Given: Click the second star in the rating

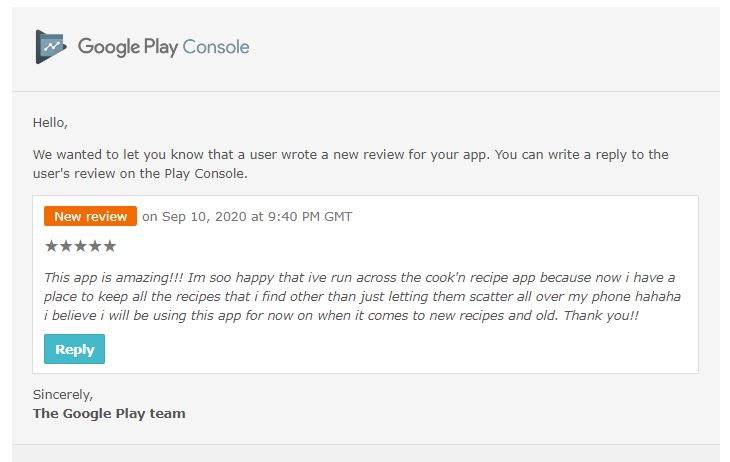Looking at the screenshot, I should click(66, 246).
